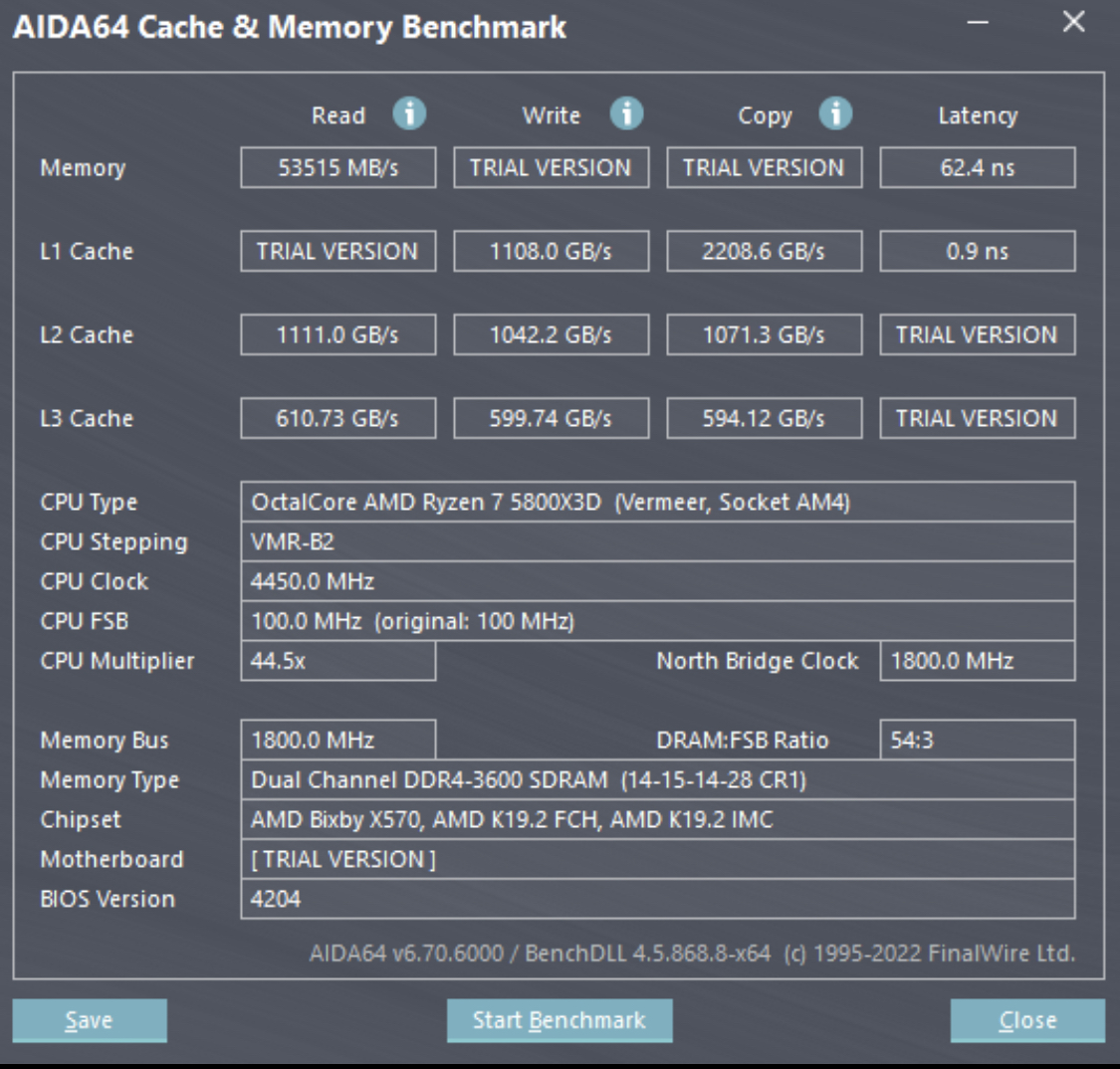Click the L1 Cache Read TRIAL VERSION field
The height and width of the screenshot is (1069, 1120).
pos(337,252)
